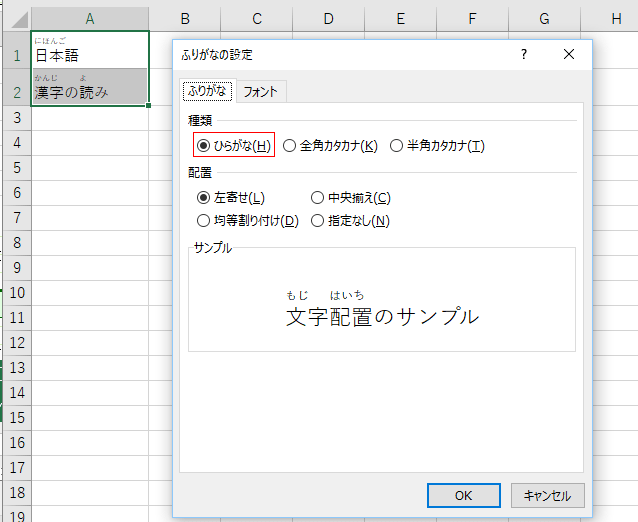Choose 中央揃え alignment option
The width and height of the screenshot is (638, 522).
click(x=318, y=198)
